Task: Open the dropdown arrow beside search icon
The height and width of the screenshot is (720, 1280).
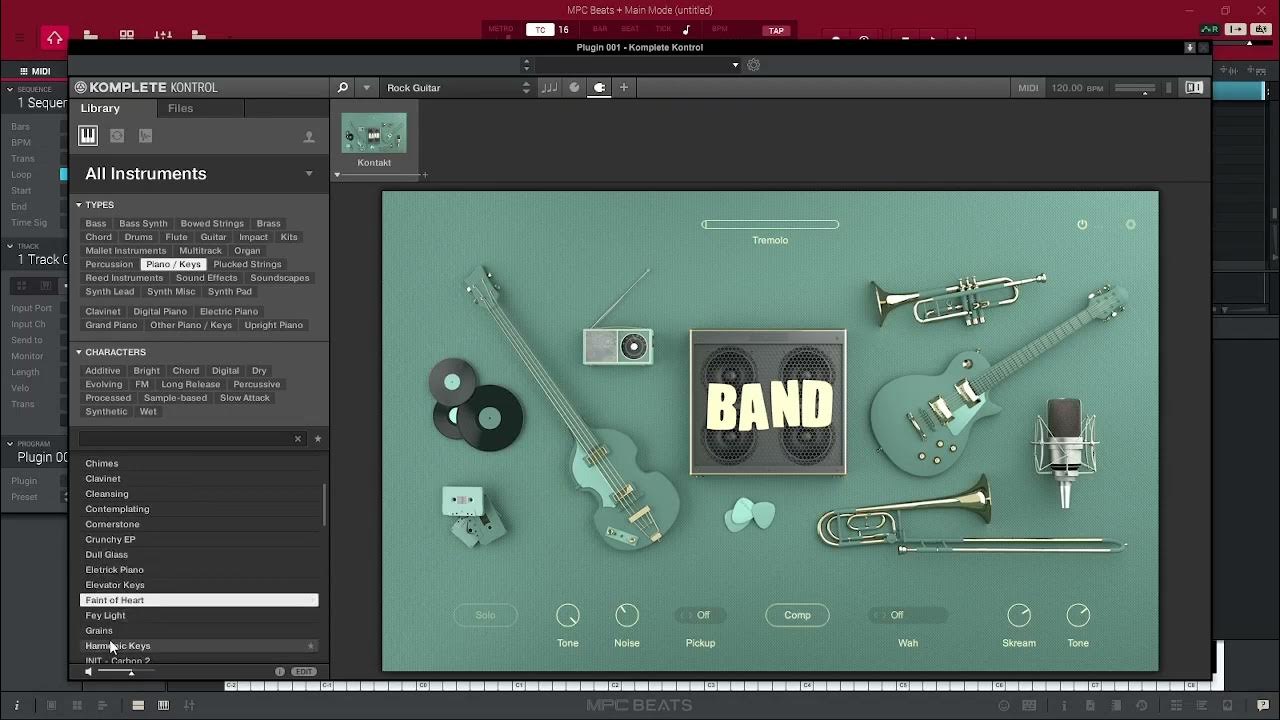Action: click(x=366, y=88)
